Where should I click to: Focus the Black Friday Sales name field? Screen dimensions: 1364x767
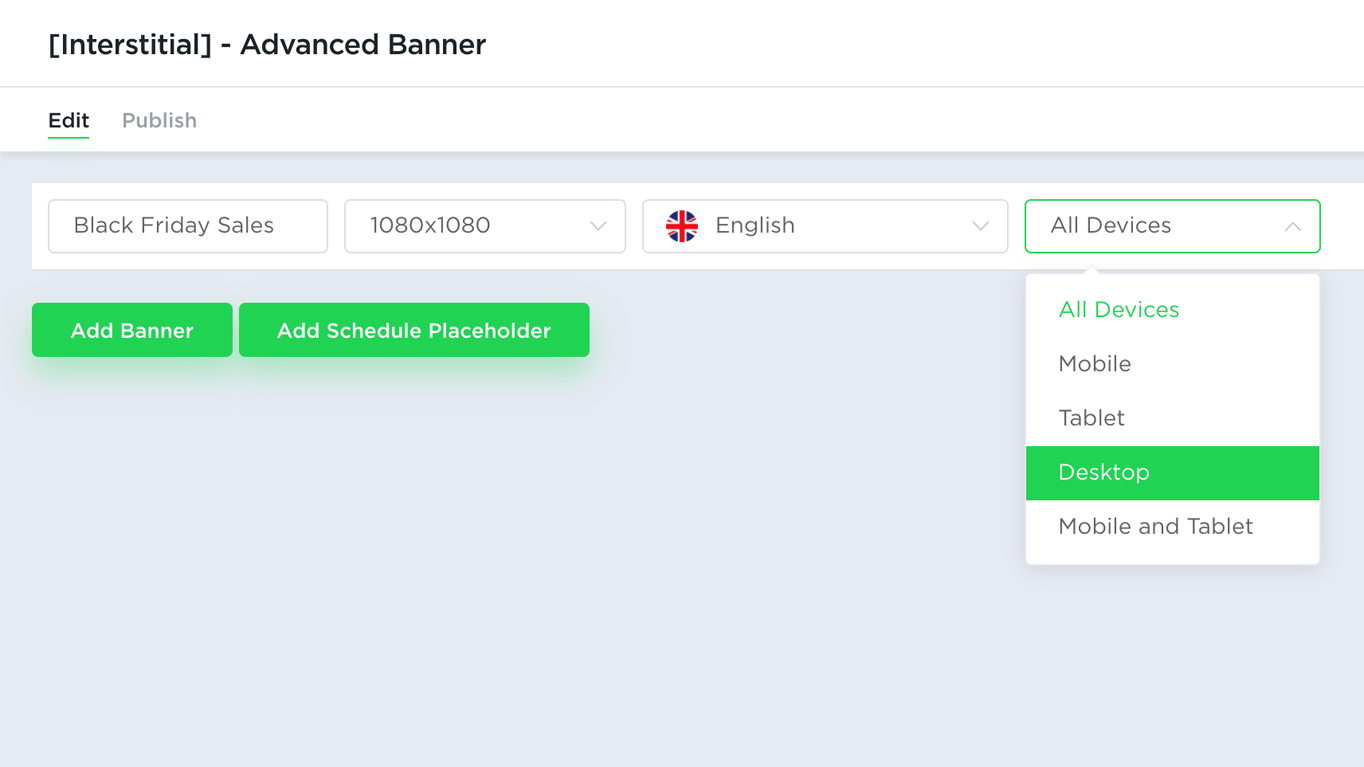pyautogui.click(x=188, y=226)
